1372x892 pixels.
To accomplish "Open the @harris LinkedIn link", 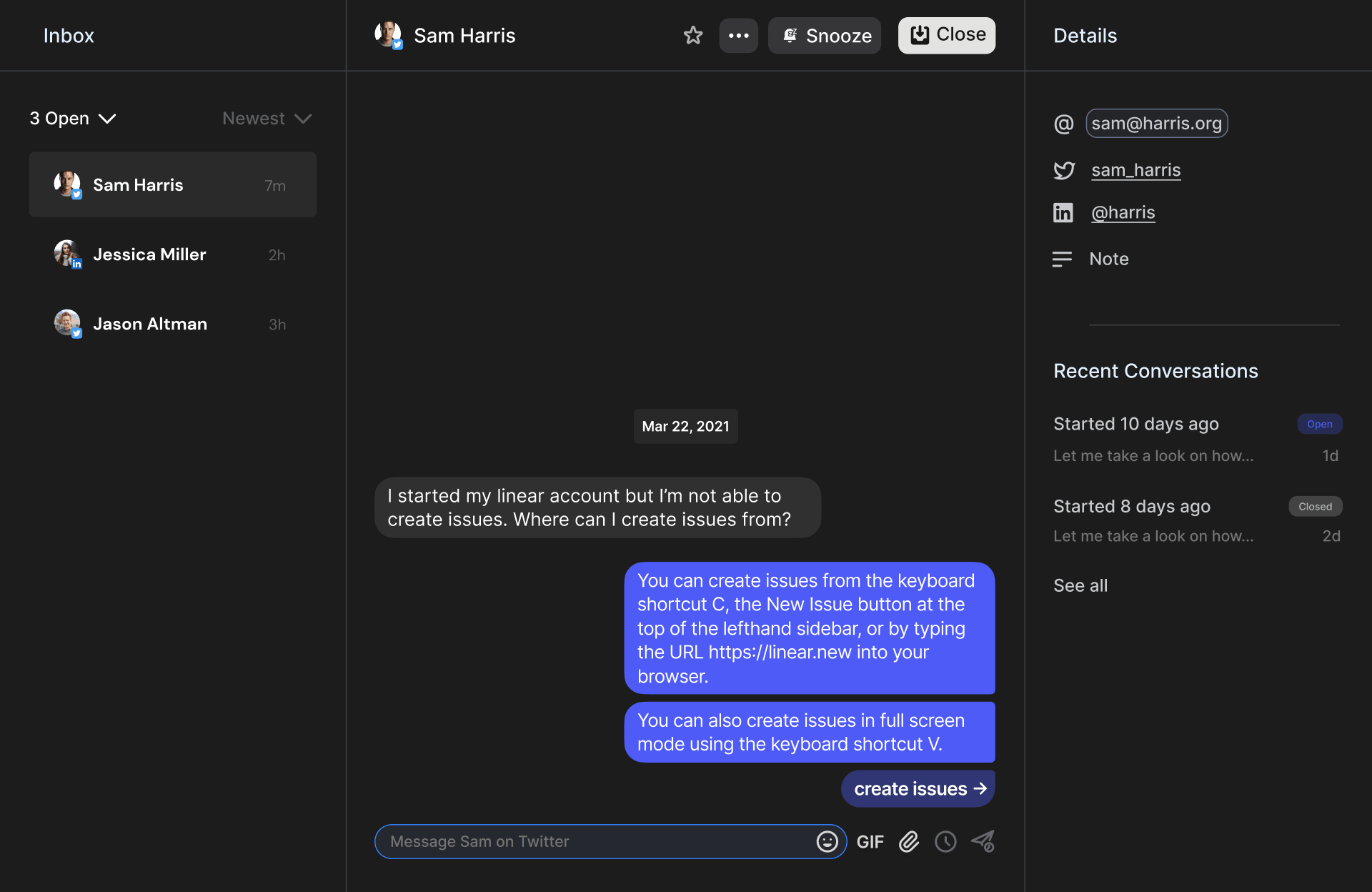I will pyautogui.click(x=1123, y=212).
